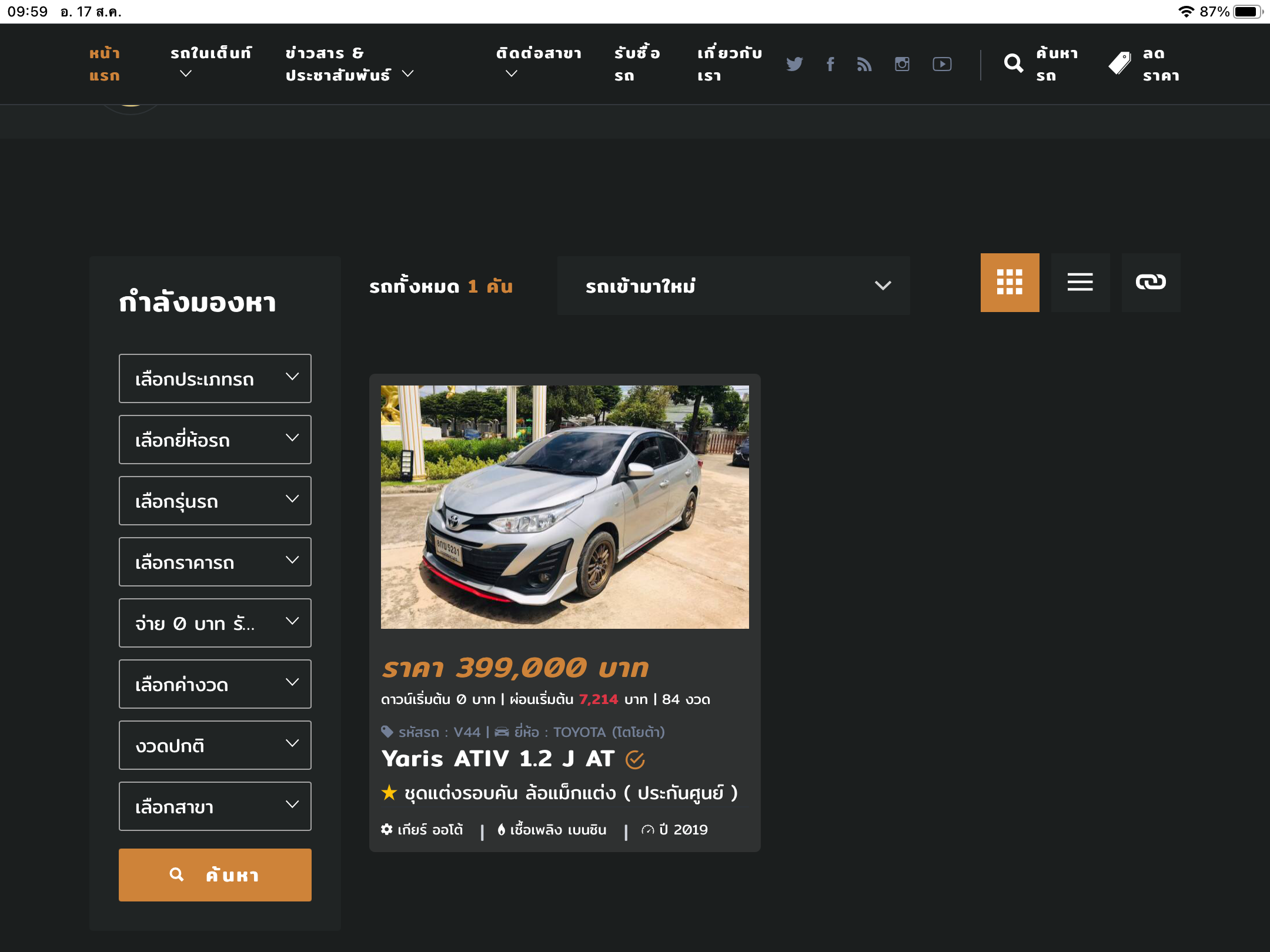Click the RSS feed icon
Screen dimensions: 1270x952
click(864, 64)
